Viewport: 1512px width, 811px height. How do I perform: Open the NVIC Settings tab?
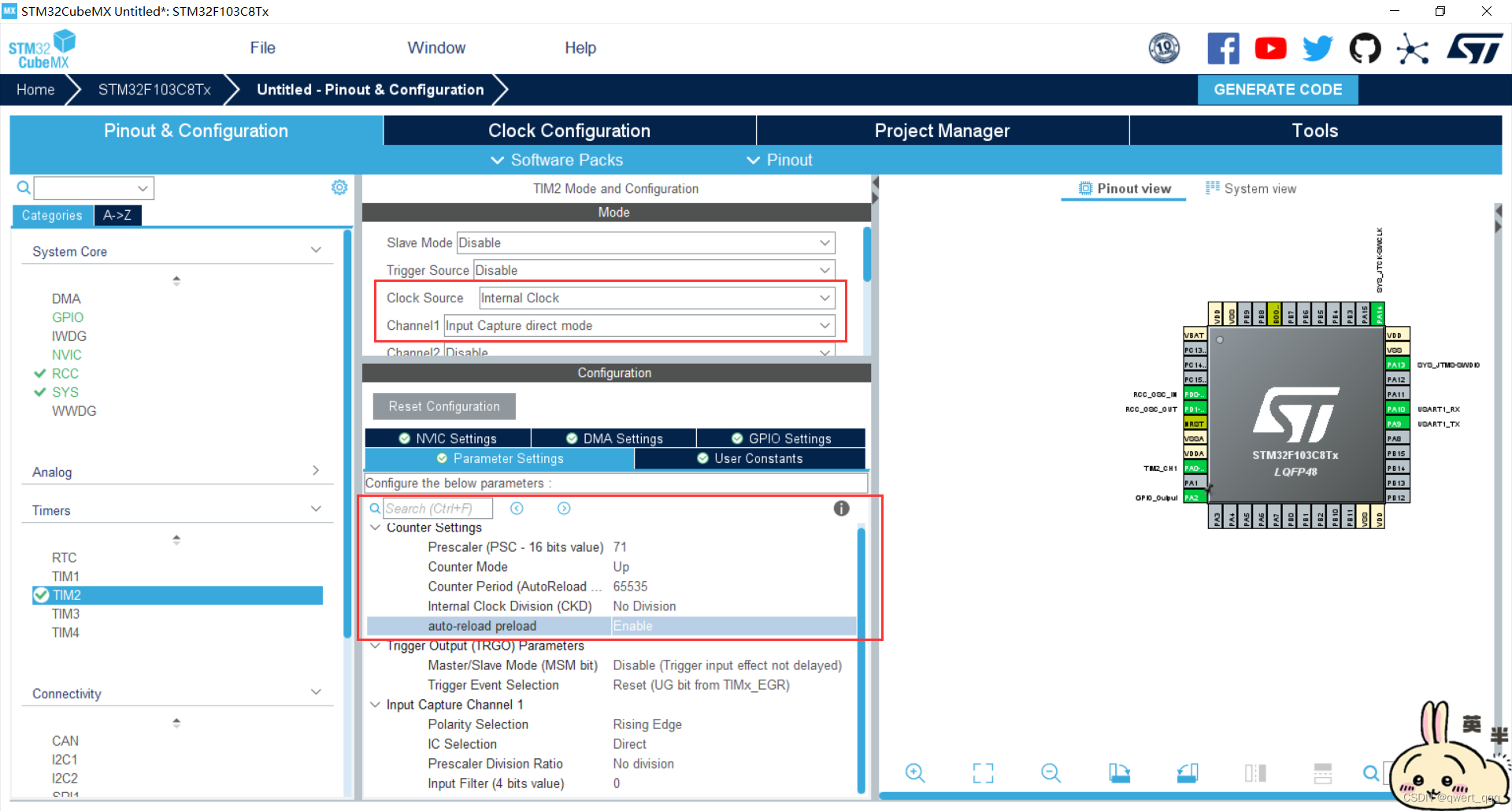[x=447, y=439]
